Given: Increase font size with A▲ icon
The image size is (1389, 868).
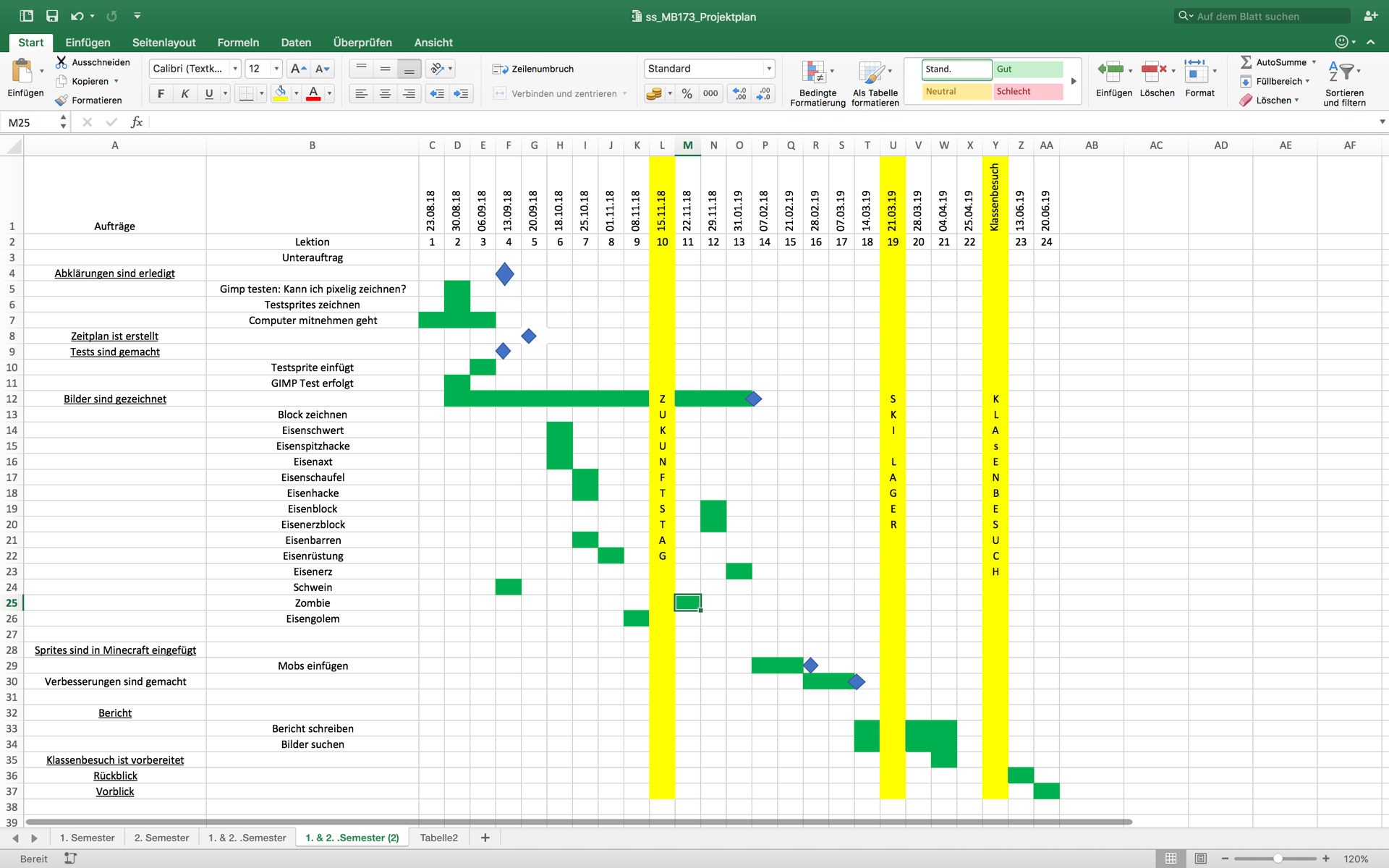Looking at the screenshot, I should tap(297, 69).
